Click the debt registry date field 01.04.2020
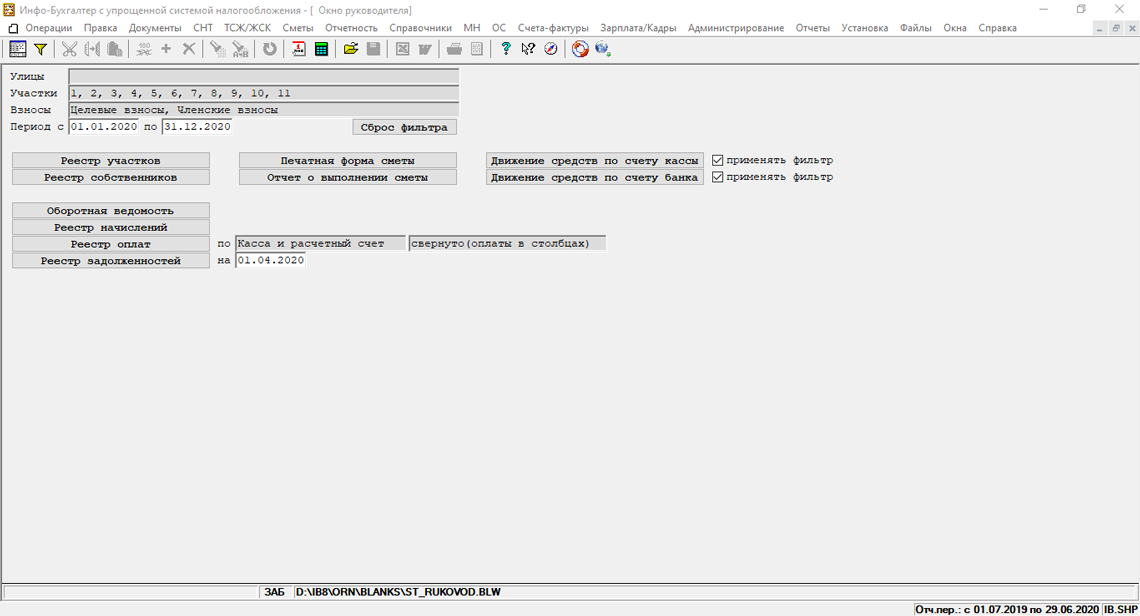Screen dimensions: 1140x616 pos(270,260)
